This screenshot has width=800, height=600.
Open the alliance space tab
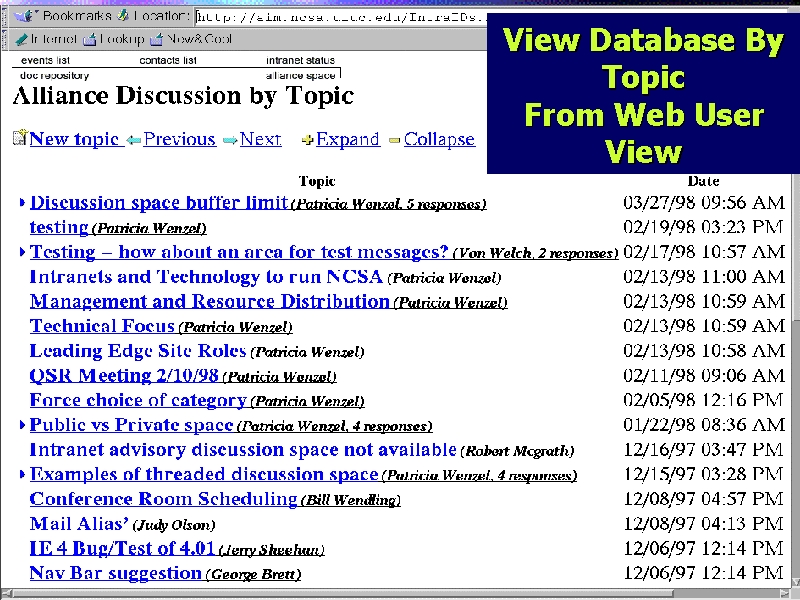point(301,76)
